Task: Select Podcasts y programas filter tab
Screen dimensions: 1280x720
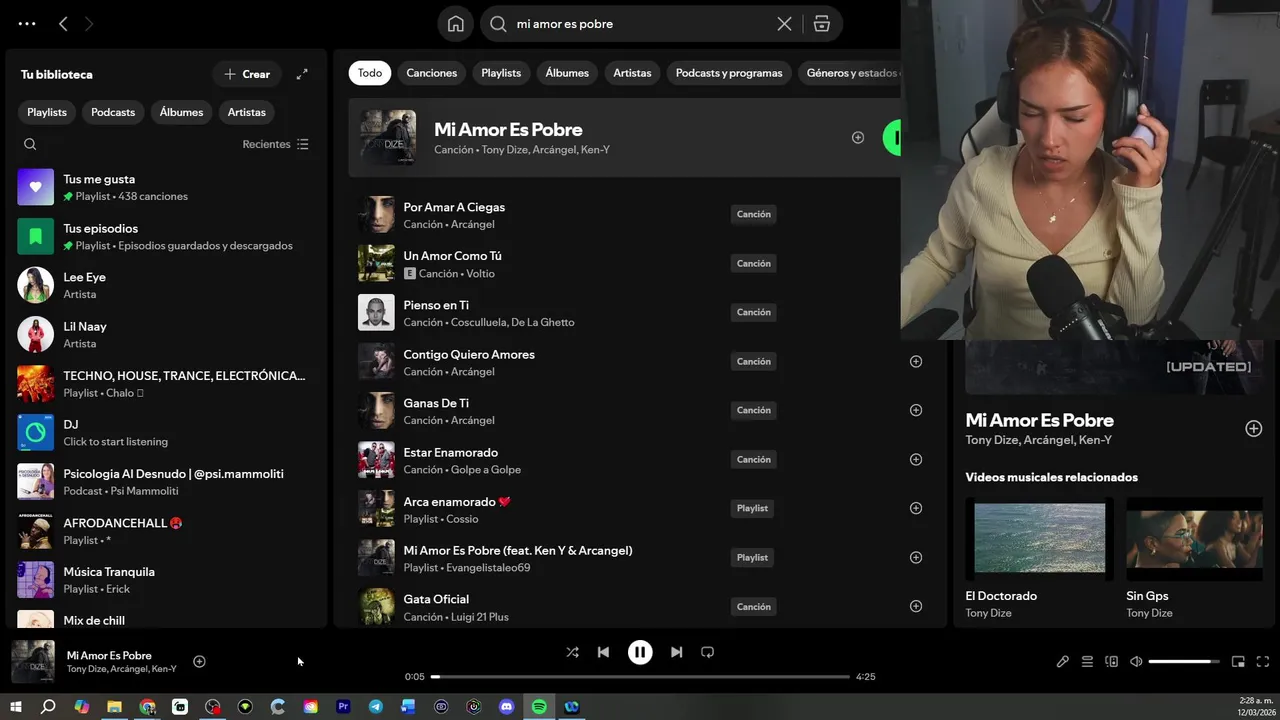Action: [729, 73]
